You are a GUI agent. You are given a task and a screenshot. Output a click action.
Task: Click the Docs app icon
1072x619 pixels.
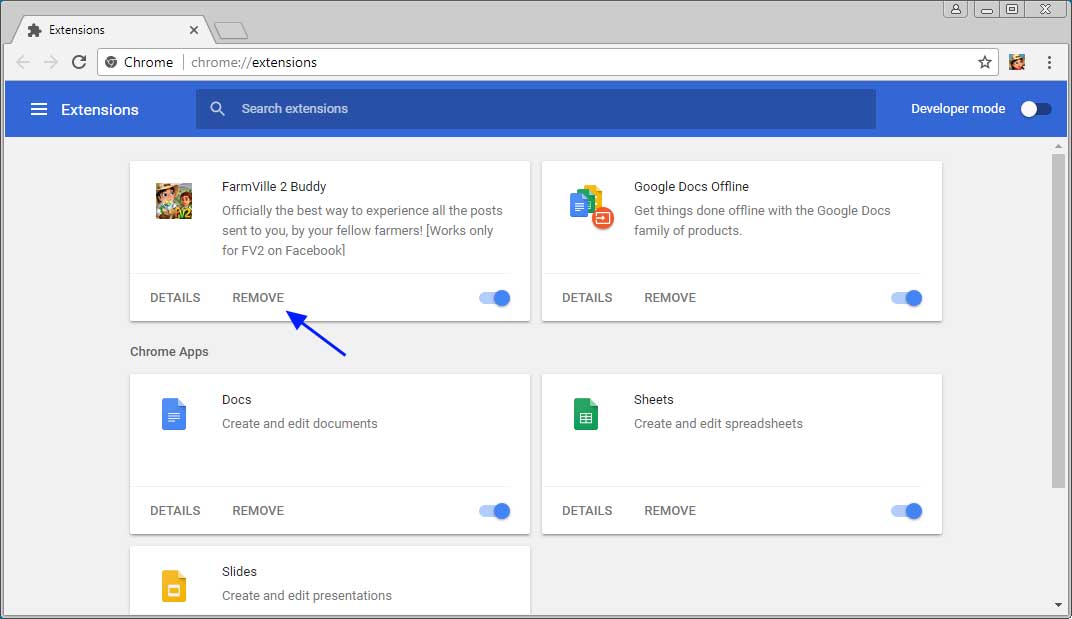pos(174,413)
